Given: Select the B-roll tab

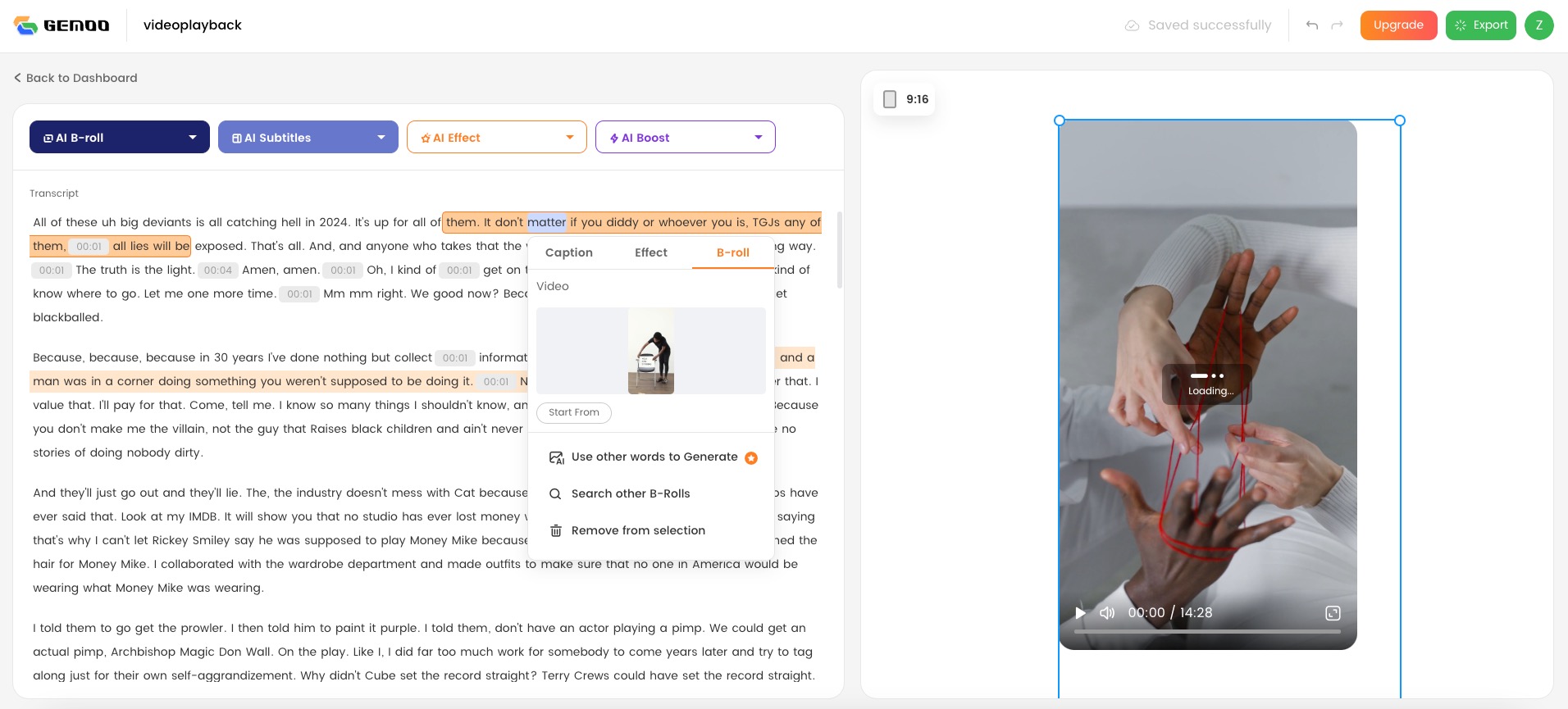Looking at the screenshot, I should 733,252.
